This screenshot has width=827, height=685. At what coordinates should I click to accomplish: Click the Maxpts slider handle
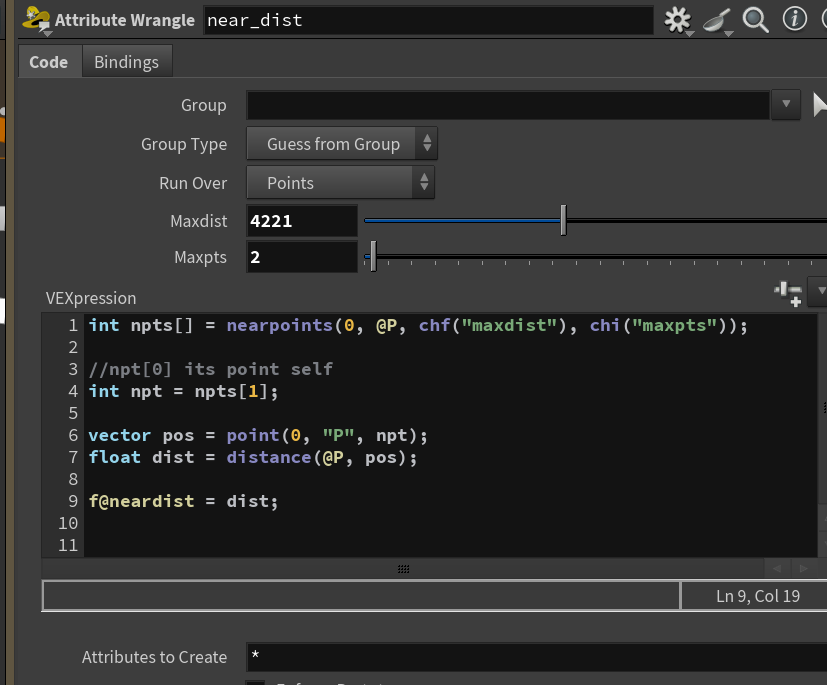(373, 256)
